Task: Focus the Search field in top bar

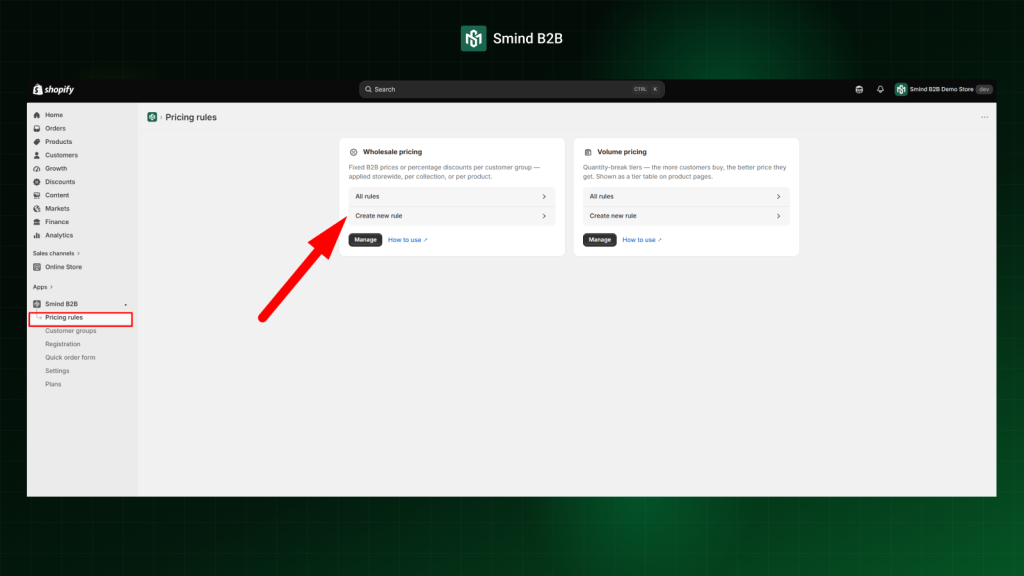Action: [511, 89]
